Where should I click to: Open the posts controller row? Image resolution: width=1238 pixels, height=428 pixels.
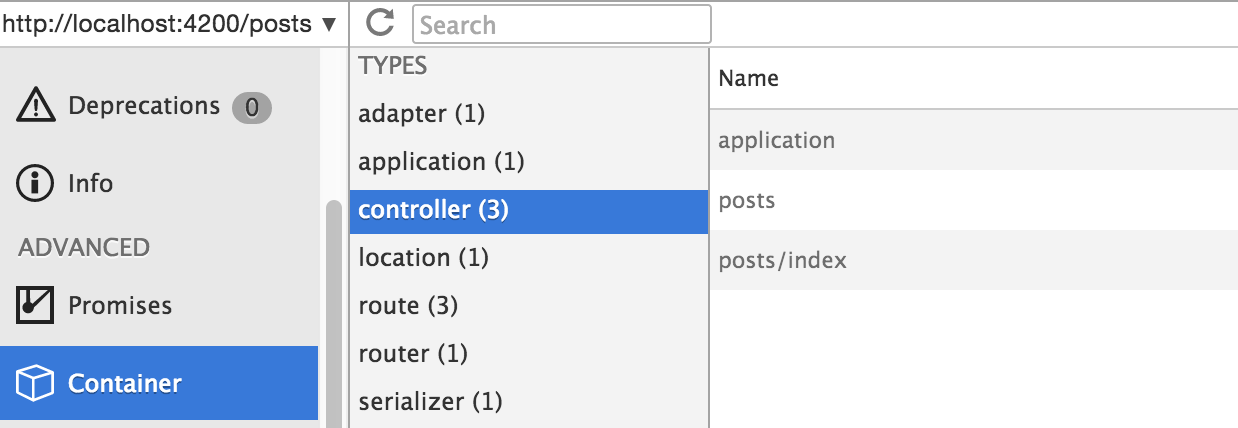[747, 201]
